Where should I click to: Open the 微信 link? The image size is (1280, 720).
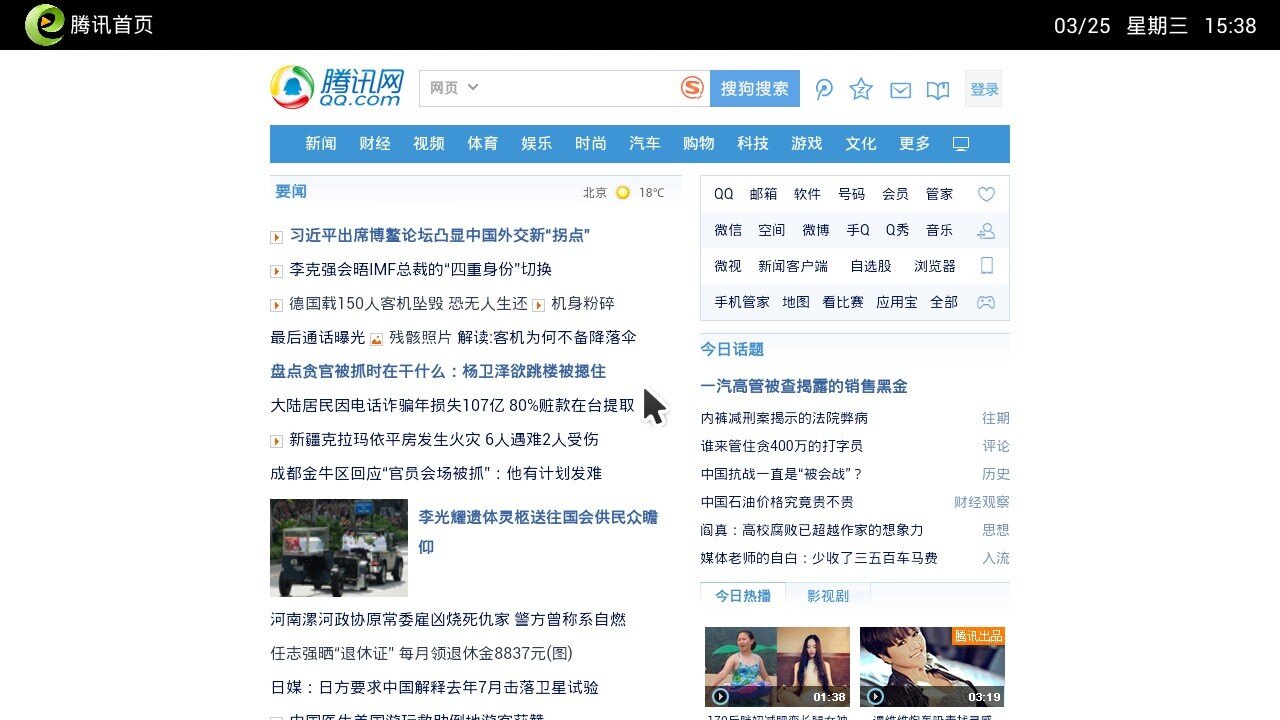click(728, 230)
